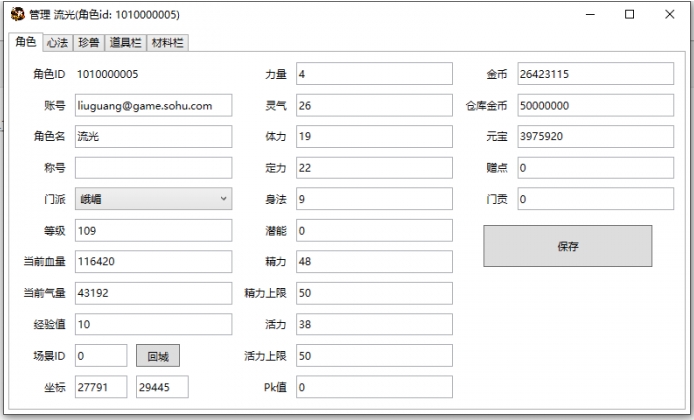Image resolution: width=694 pixels, height=420 pixels.
Task: Click the app icon in title bar
Action: click(x=17, y=15)
